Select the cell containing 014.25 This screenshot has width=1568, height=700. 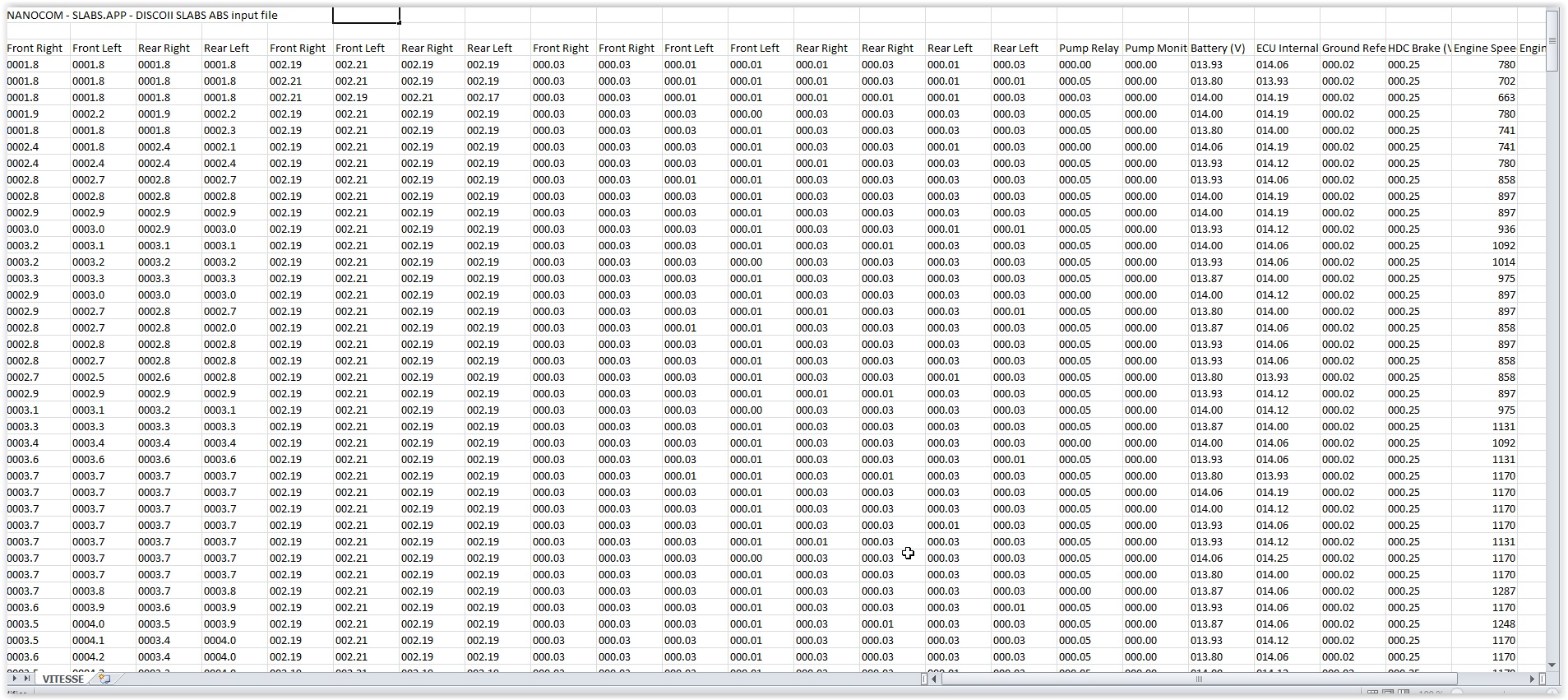coord(1272,558)
